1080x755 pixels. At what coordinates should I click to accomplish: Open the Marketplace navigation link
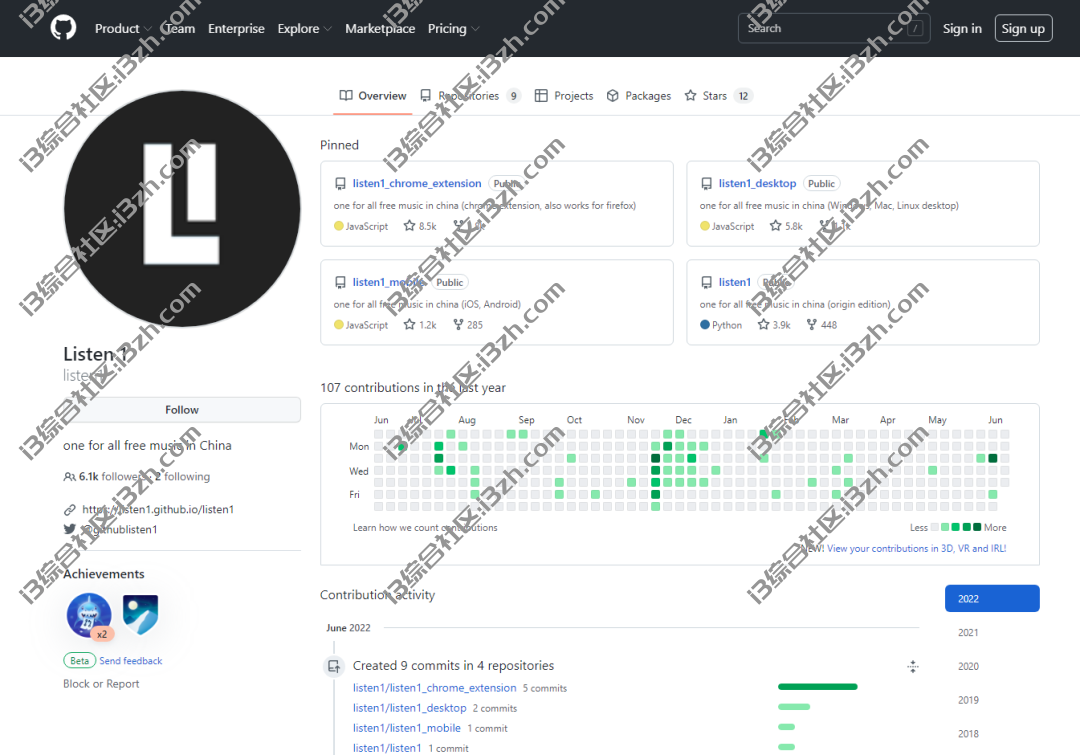pos(380,28)
